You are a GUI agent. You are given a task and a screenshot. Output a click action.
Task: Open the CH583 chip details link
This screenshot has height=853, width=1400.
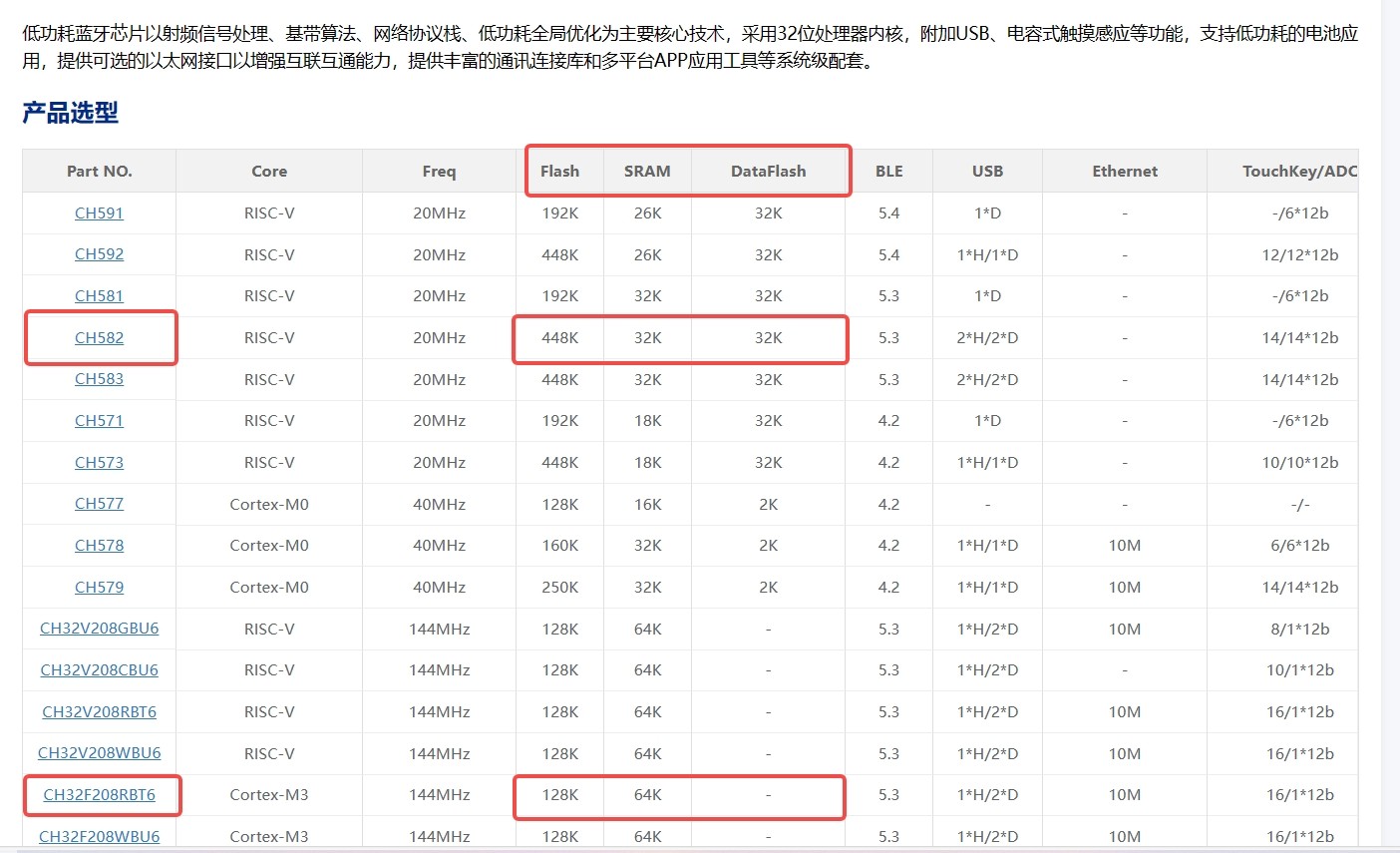[99, 378]
